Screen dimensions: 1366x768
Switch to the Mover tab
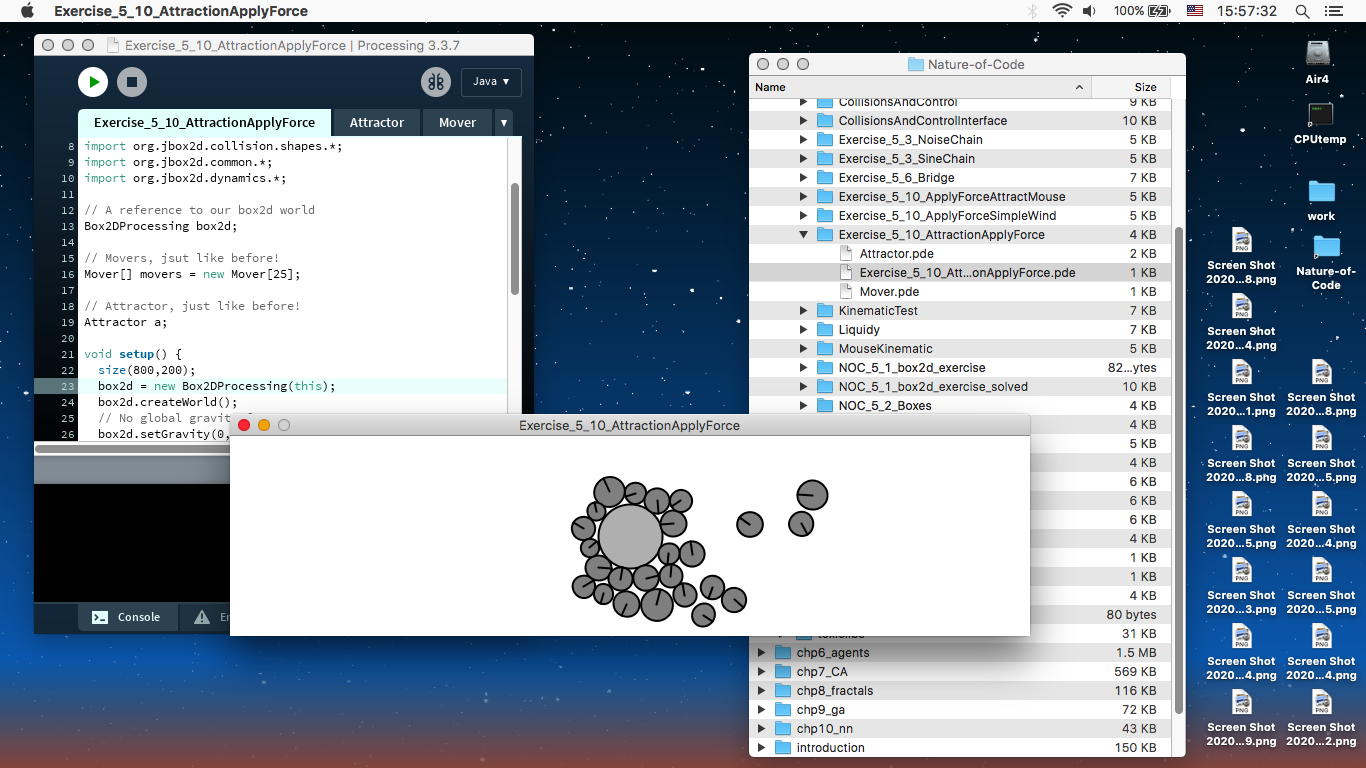coord(457,122)
